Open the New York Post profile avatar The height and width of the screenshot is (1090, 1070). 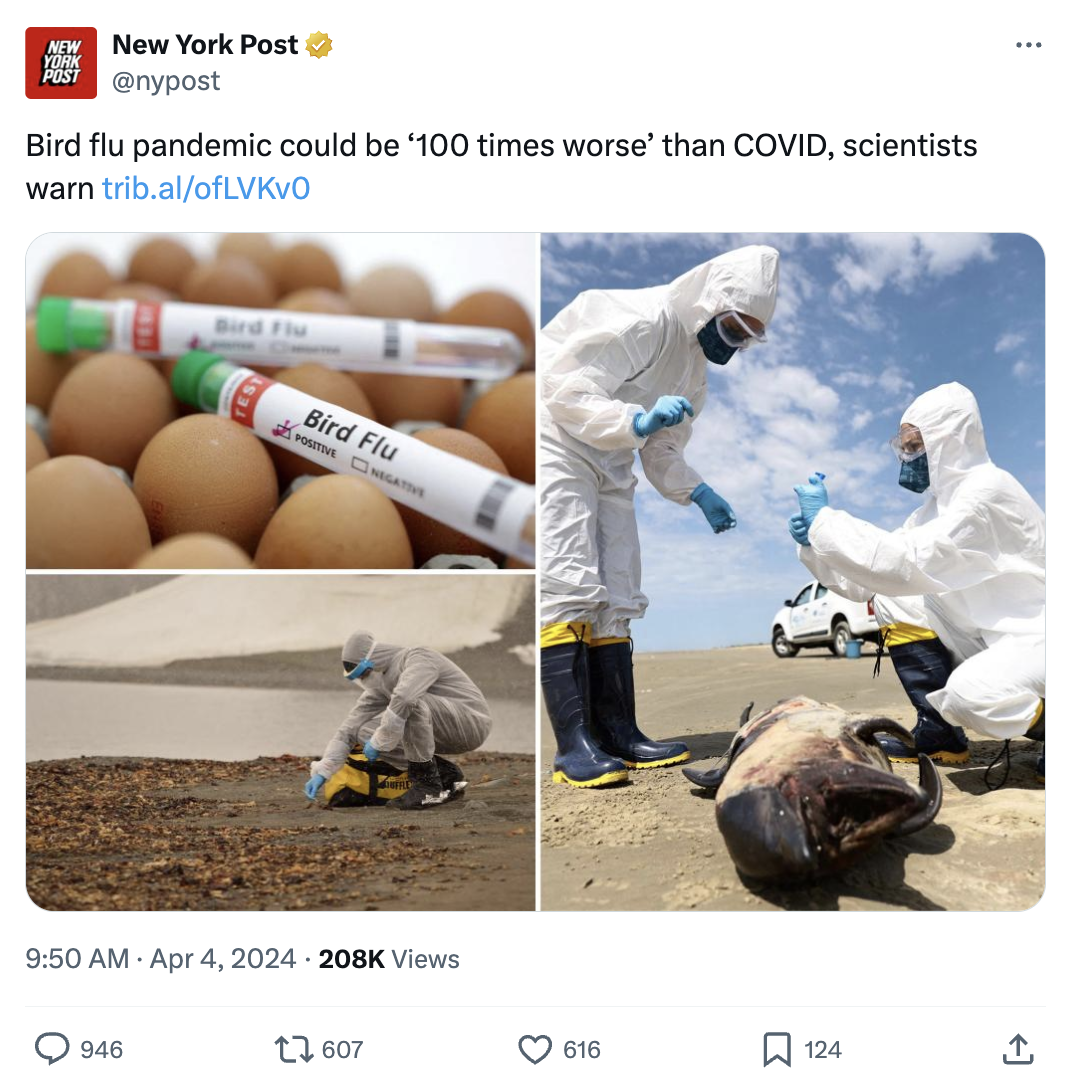click(61, 63)
